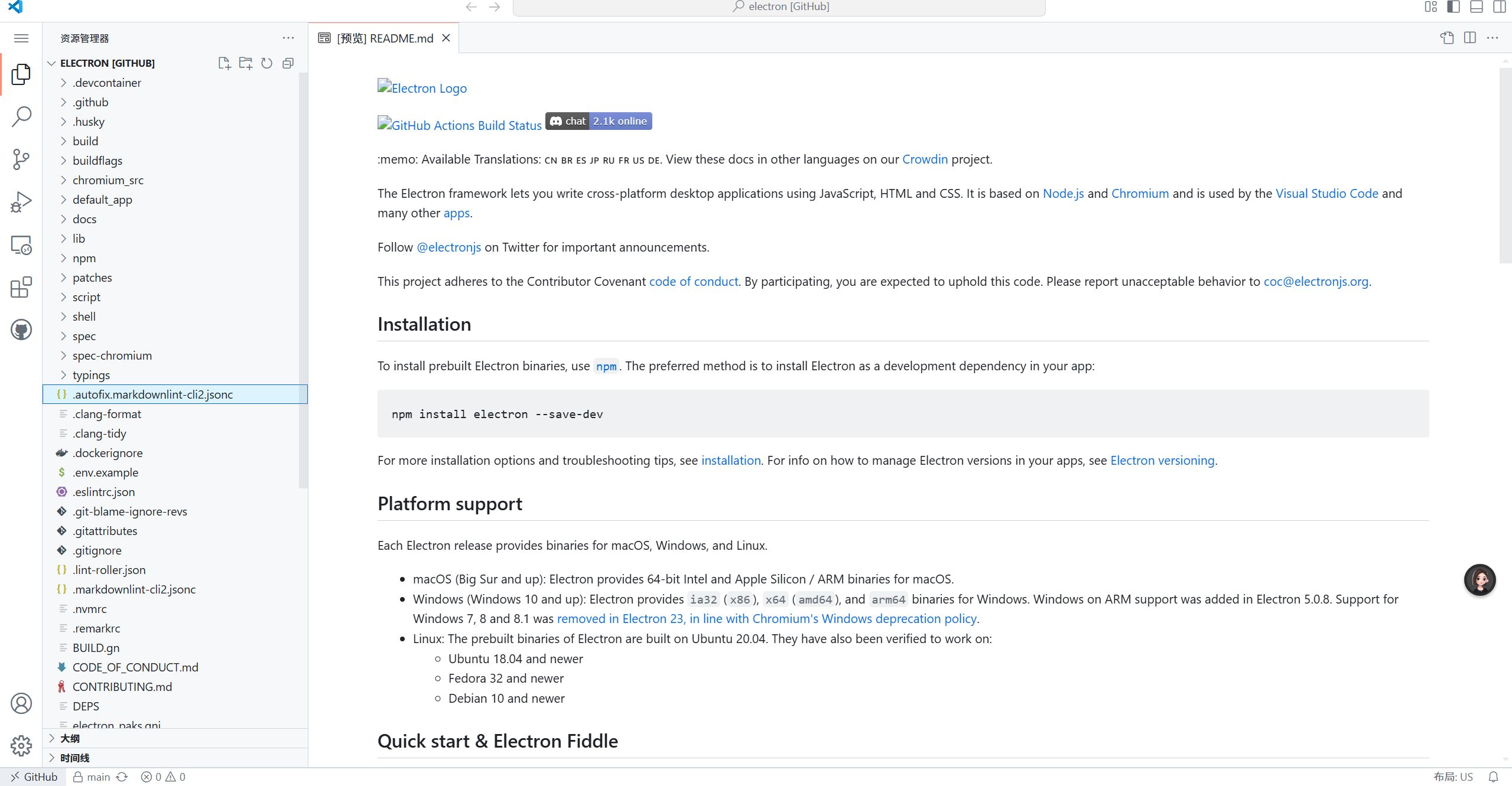Follow the Electron versioning link
1512x786 pixels.
1162,461
